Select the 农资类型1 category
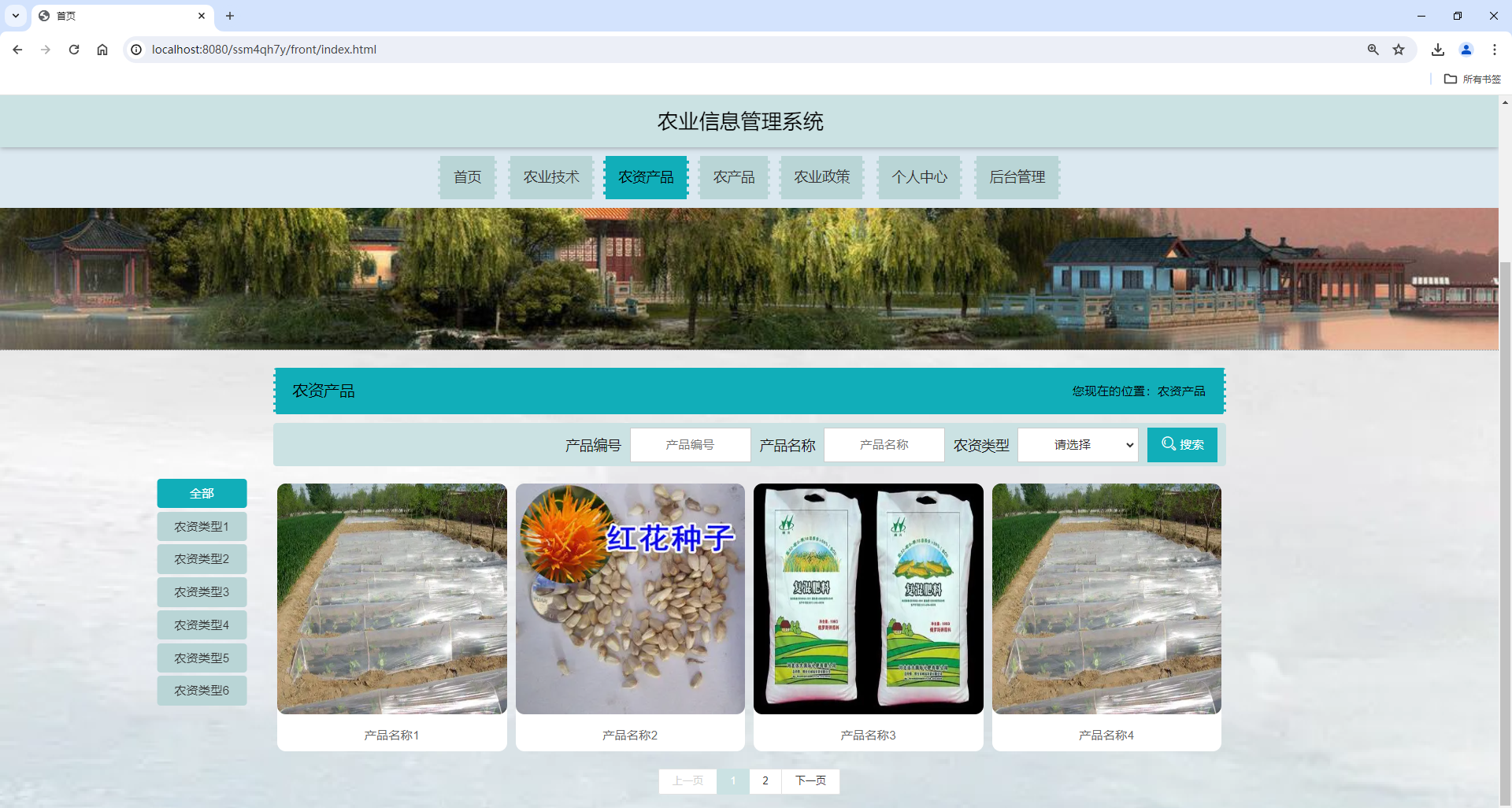This screenshot has height=808, width=1512. click(202, 526)
